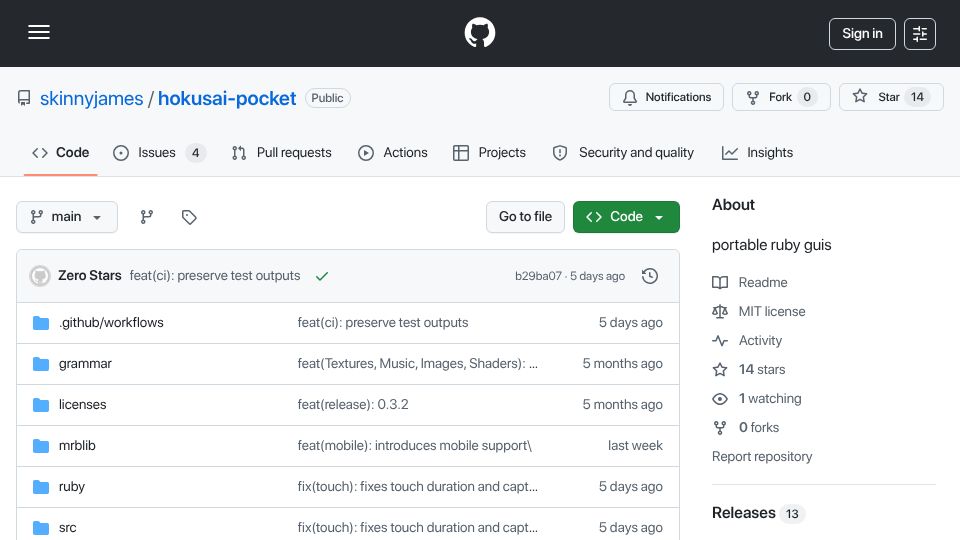Open commit history clock icon
The height and width of the screenshot is (540, 960).
coord(650,276)
